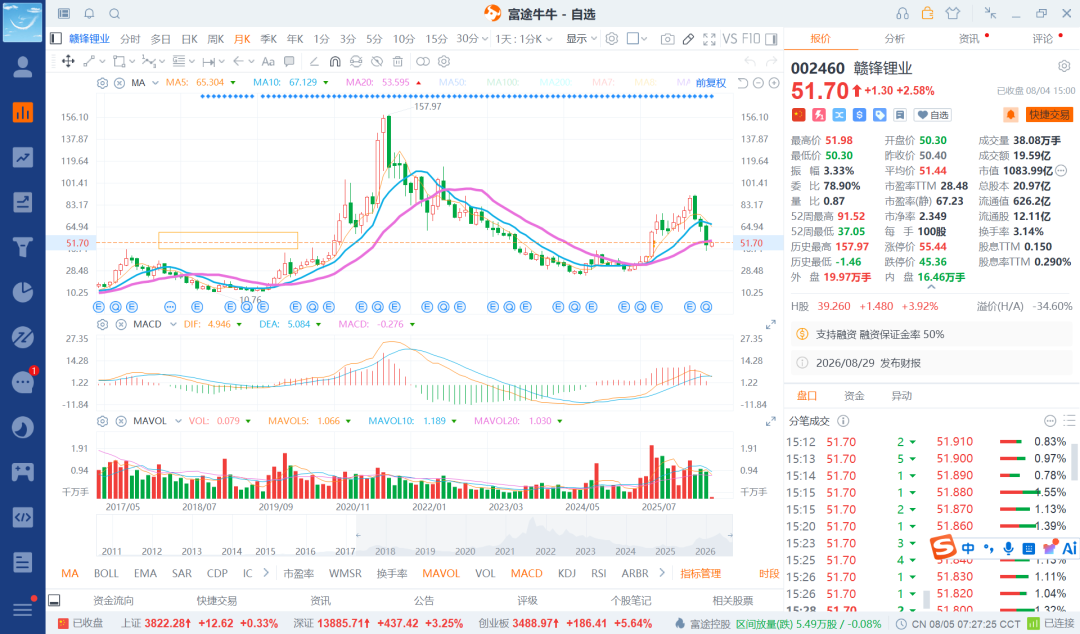
Task: Open customer service headset icon
Action: pos(902,13)
